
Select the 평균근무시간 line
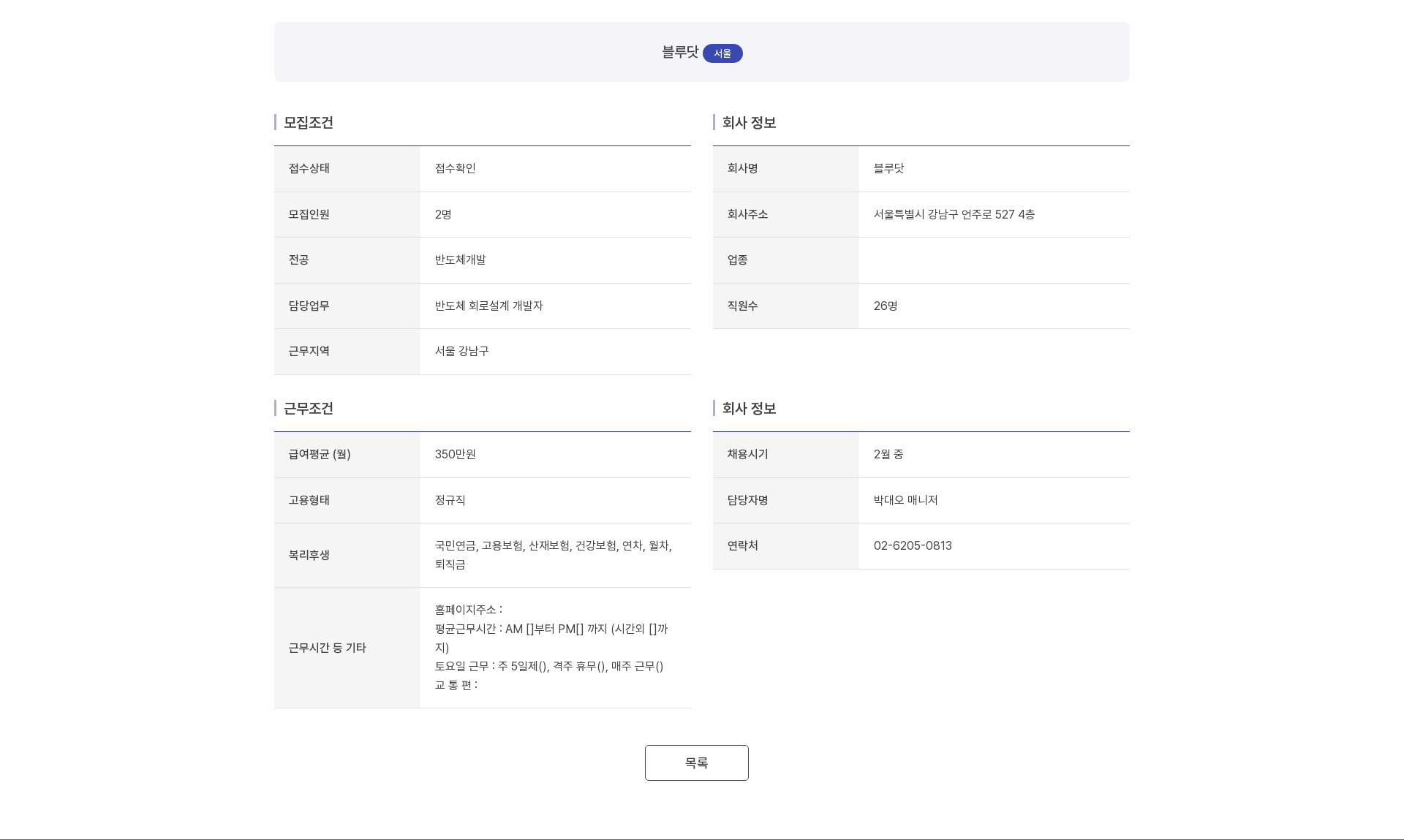tap(551, 638)
